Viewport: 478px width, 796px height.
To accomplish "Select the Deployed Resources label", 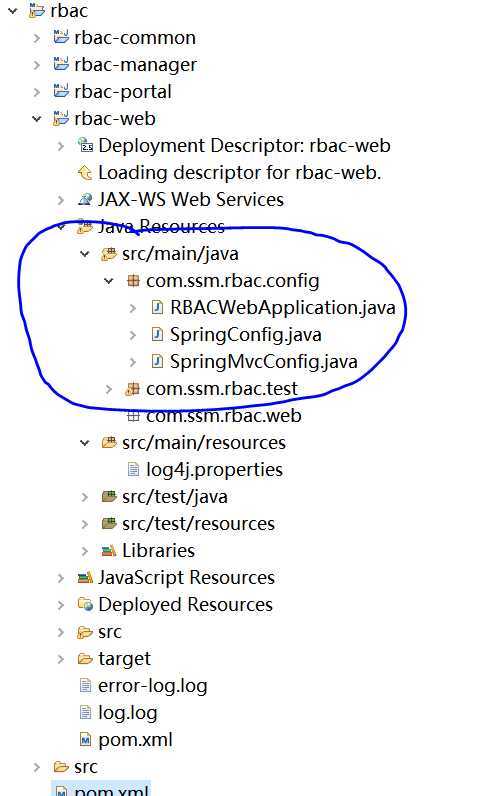I will click(185, 605).
